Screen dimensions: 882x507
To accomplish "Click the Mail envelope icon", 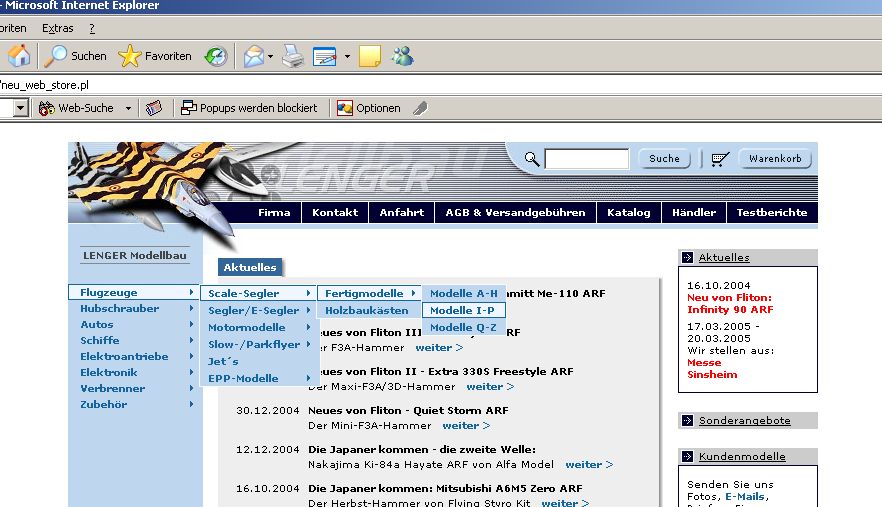I will (x=254, y=56).
